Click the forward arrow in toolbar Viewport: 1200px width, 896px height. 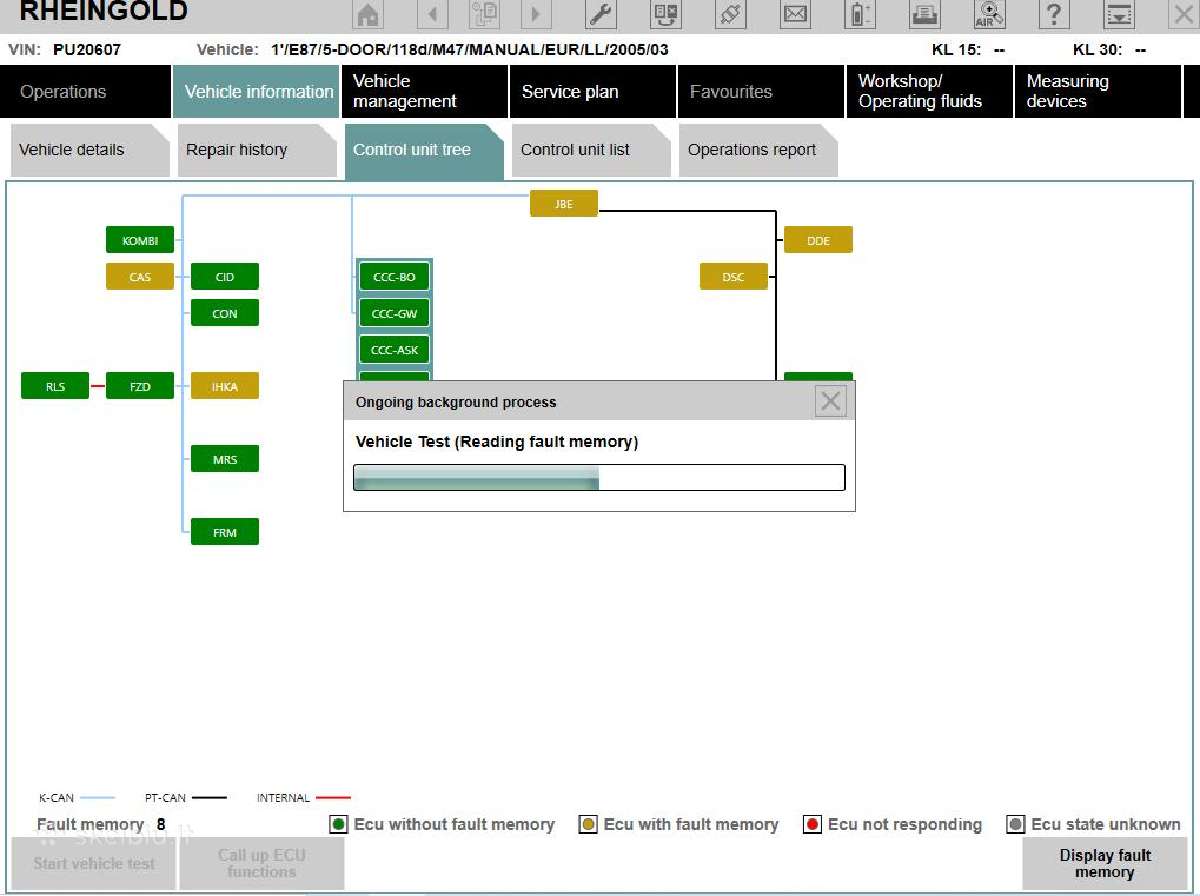[x=536, y=14]
